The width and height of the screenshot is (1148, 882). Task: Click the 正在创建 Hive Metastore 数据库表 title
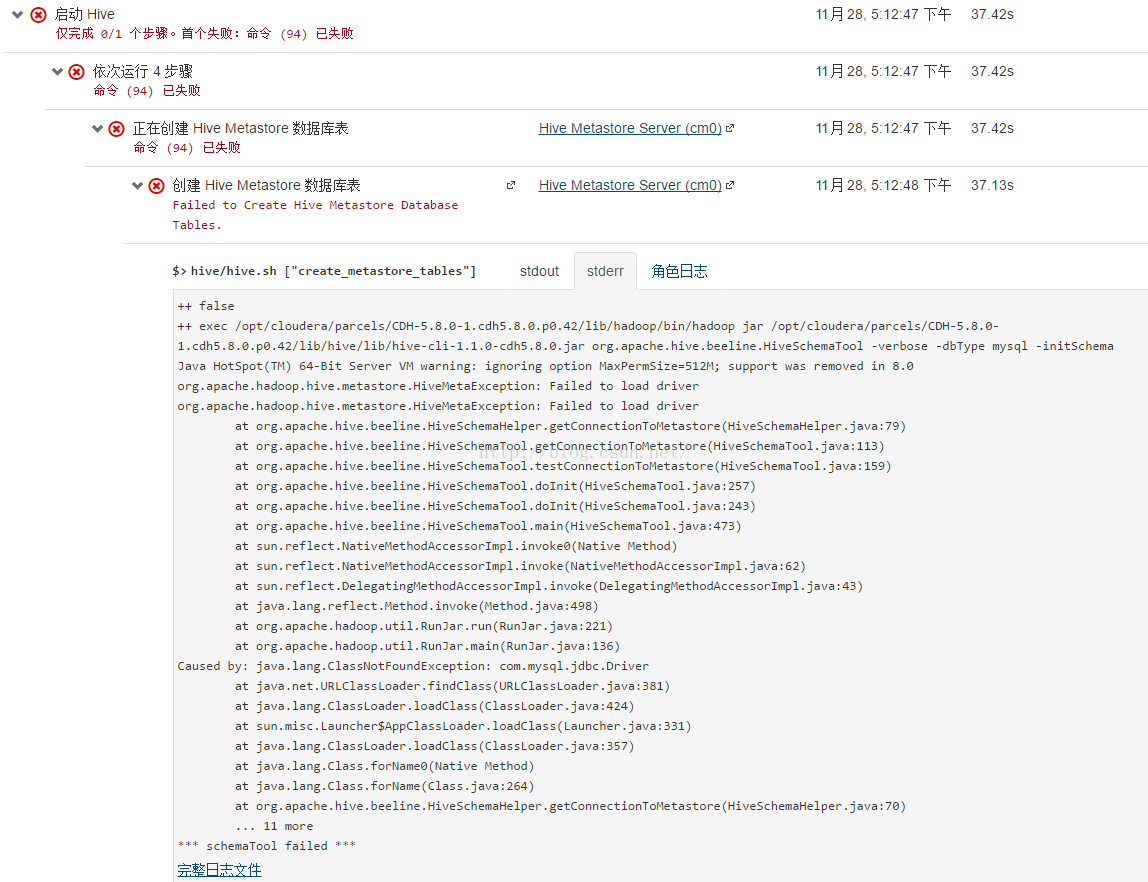pos(241,128)
